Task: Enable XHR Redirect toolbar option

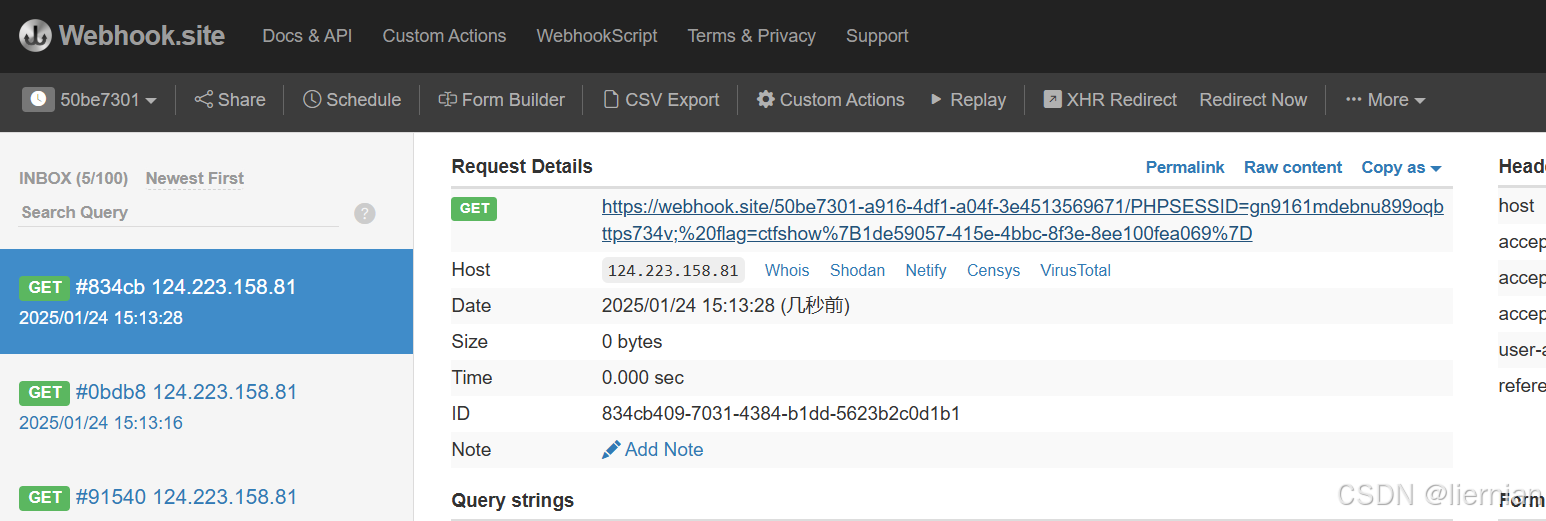Action: 1110,99
